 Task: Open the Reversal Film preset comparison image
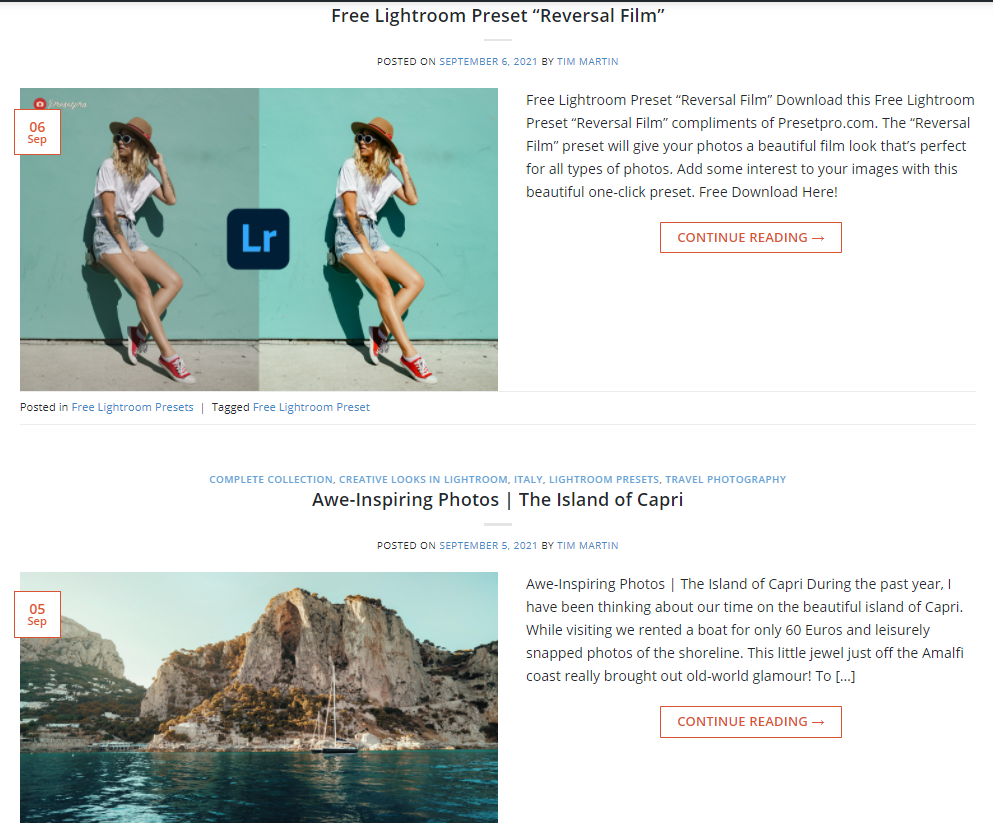coord(259,239)
